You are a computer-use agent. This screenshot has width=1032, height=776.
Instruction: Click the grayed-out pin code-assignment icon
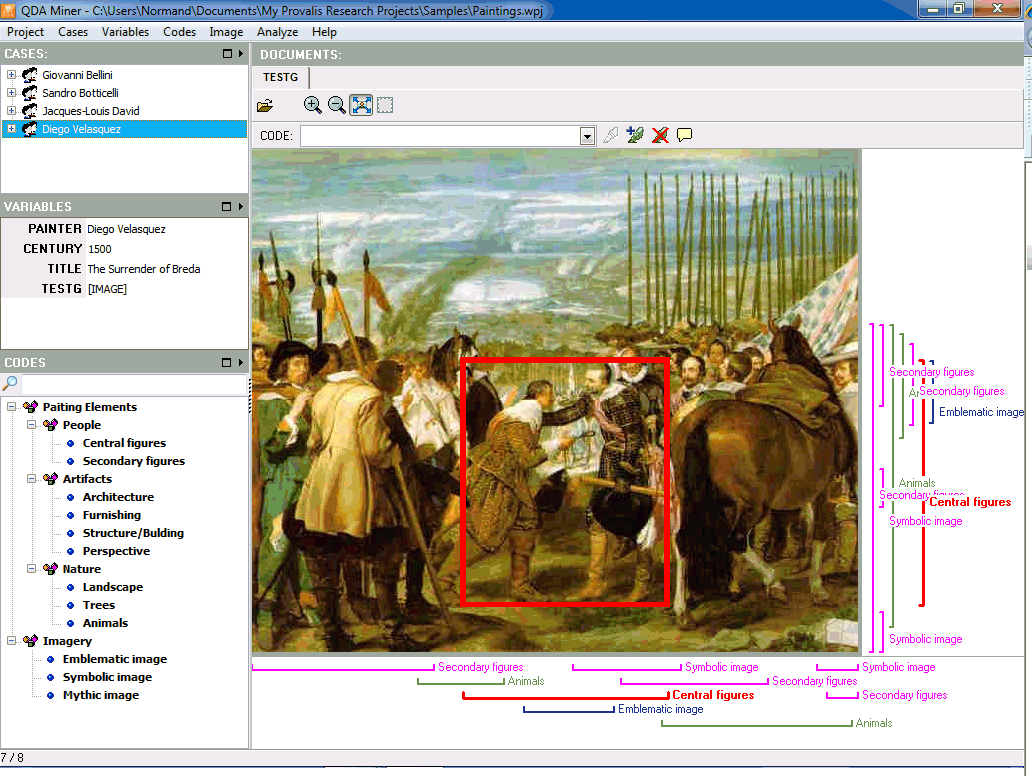[611, 135]
